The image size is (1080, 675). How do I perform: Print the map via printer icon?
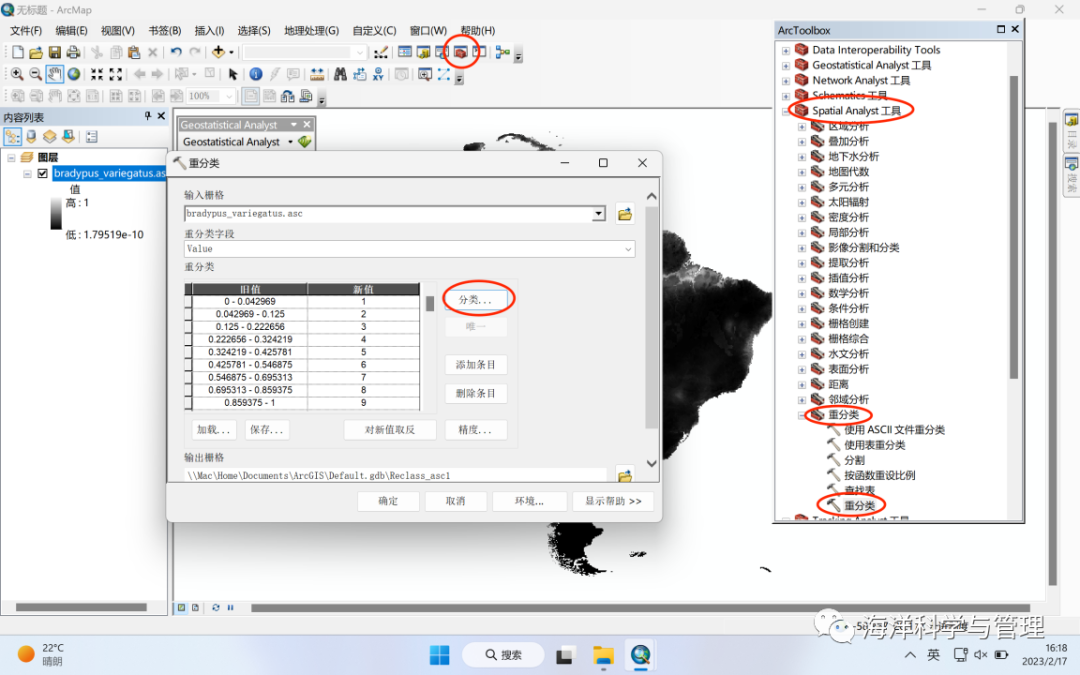73,52
